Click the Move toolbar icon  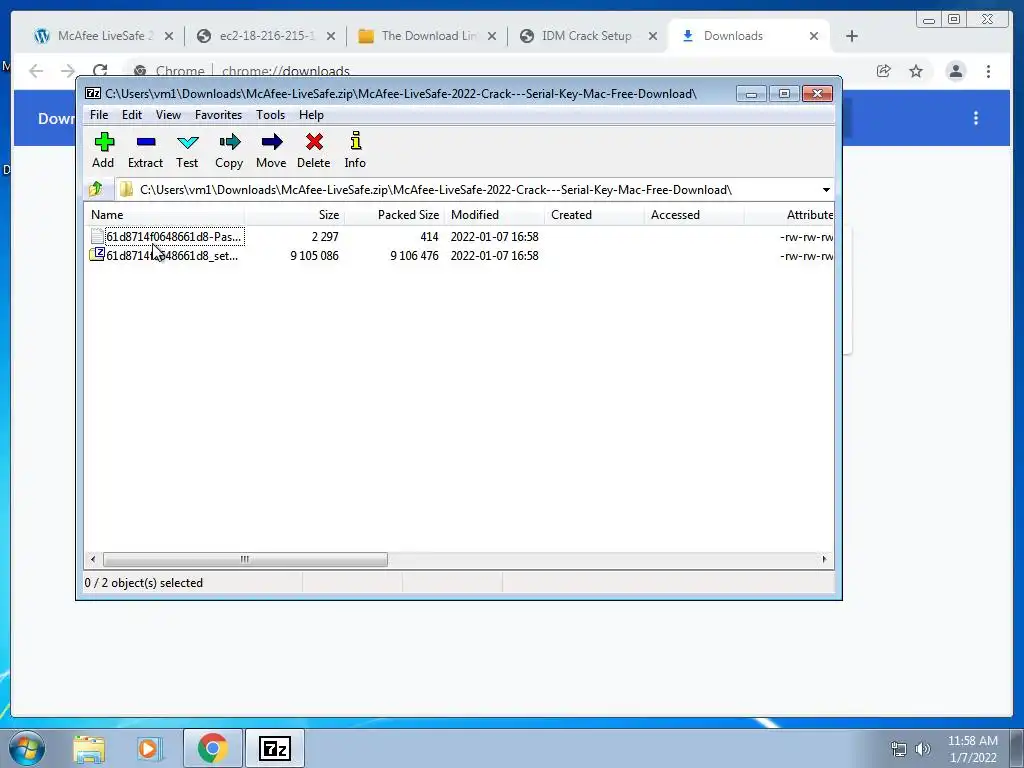pos(271,150)
